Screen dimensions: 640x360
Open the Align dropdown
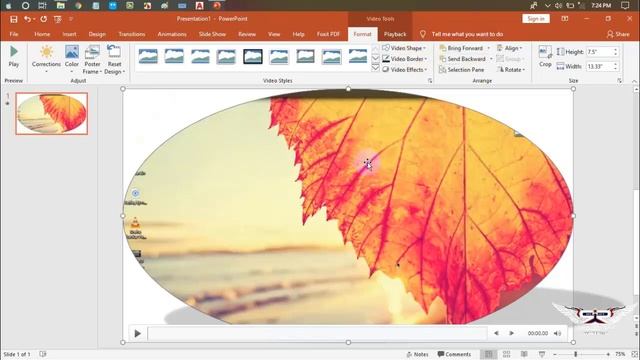[x=509, y=48]
